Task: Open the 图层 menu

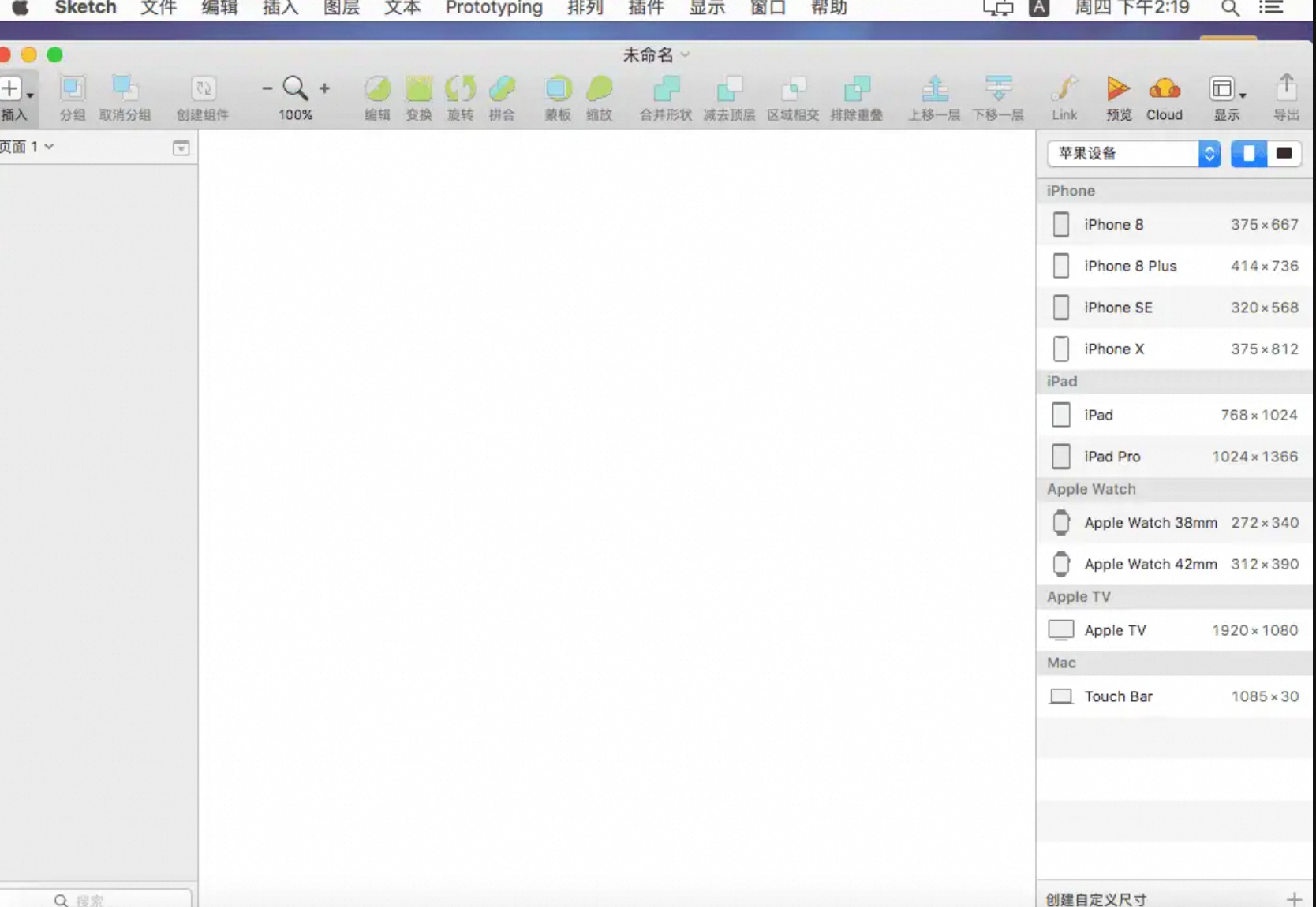Action: (x=342, y=8)
